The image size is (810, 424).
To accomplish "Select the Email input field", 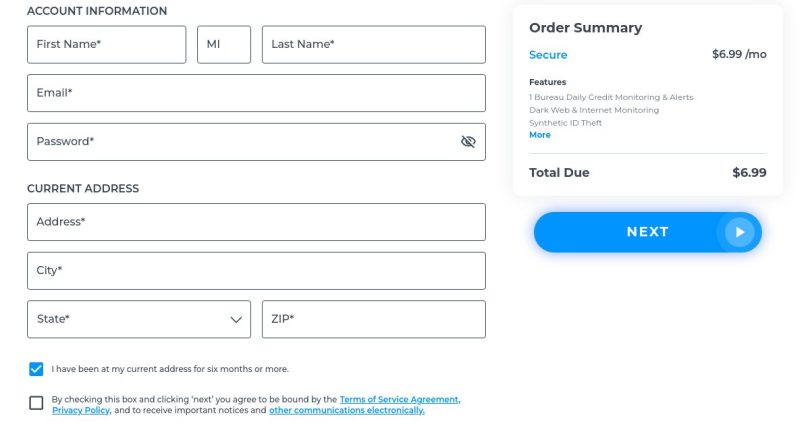I will point(256,93).
